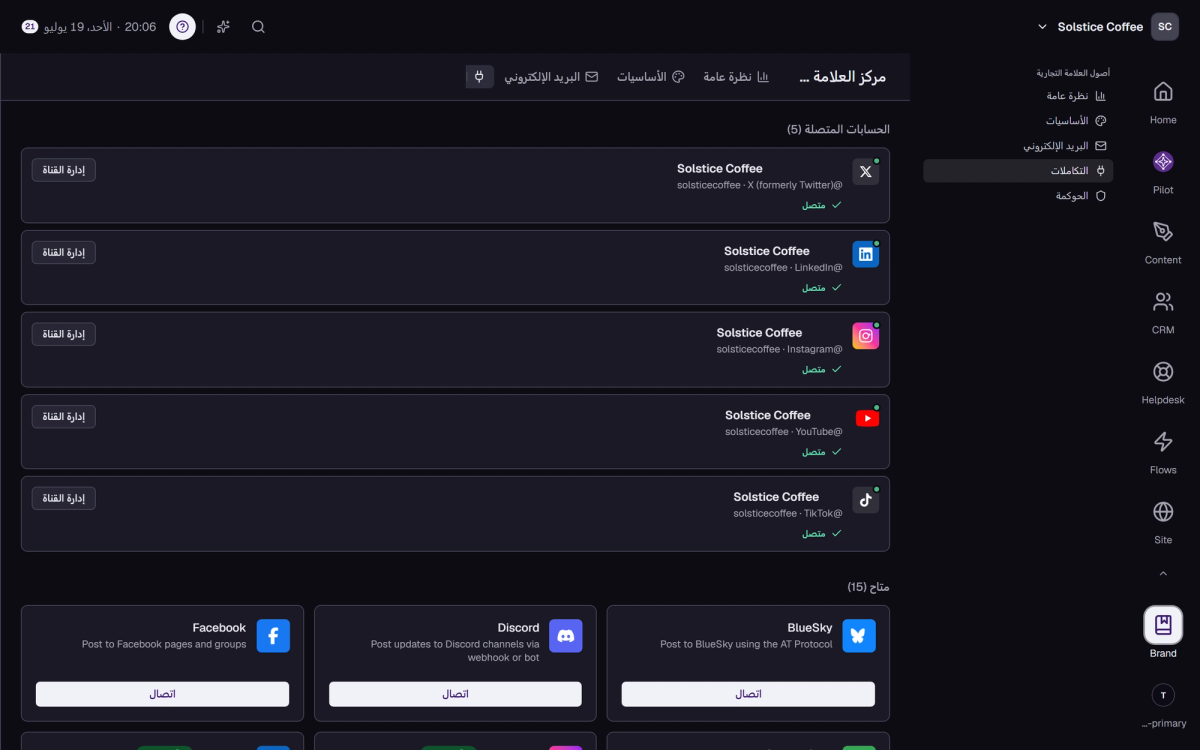Image resolution: width=1200 pixels, height=750 pixels.
Task: Click إدارة القناة for X (Twitter) account
Action: 64,170
